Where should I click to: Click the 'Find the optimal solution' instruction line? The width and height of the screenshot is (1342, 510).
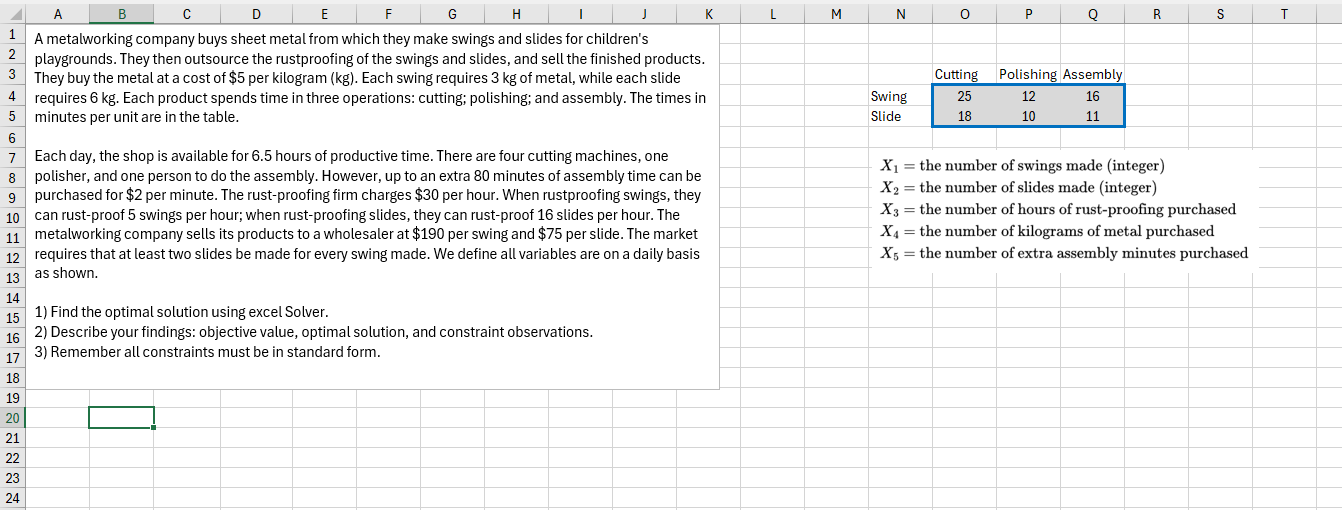(x=181, y=312)
